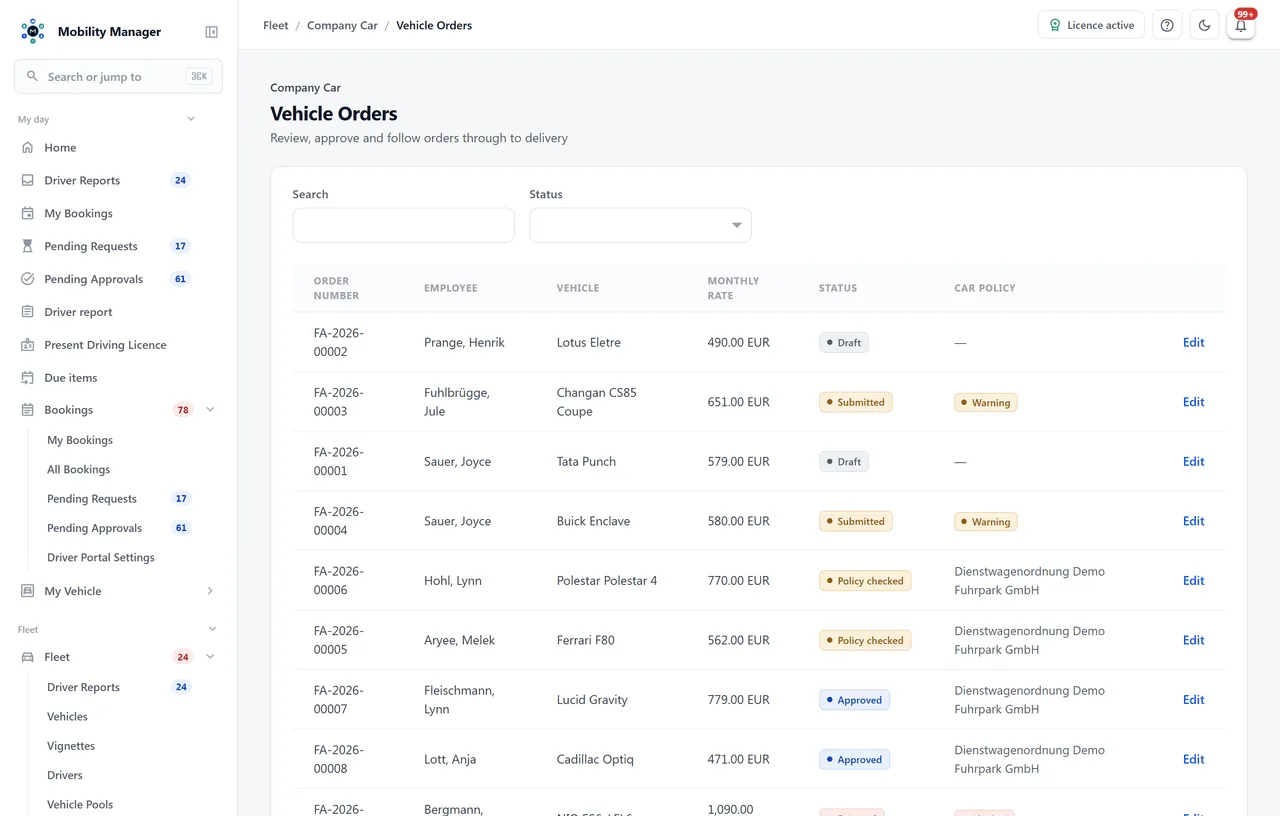This screenshot has height=816, width=1280.
Task: Click the Fleet car icon
Action: point(28,657)
